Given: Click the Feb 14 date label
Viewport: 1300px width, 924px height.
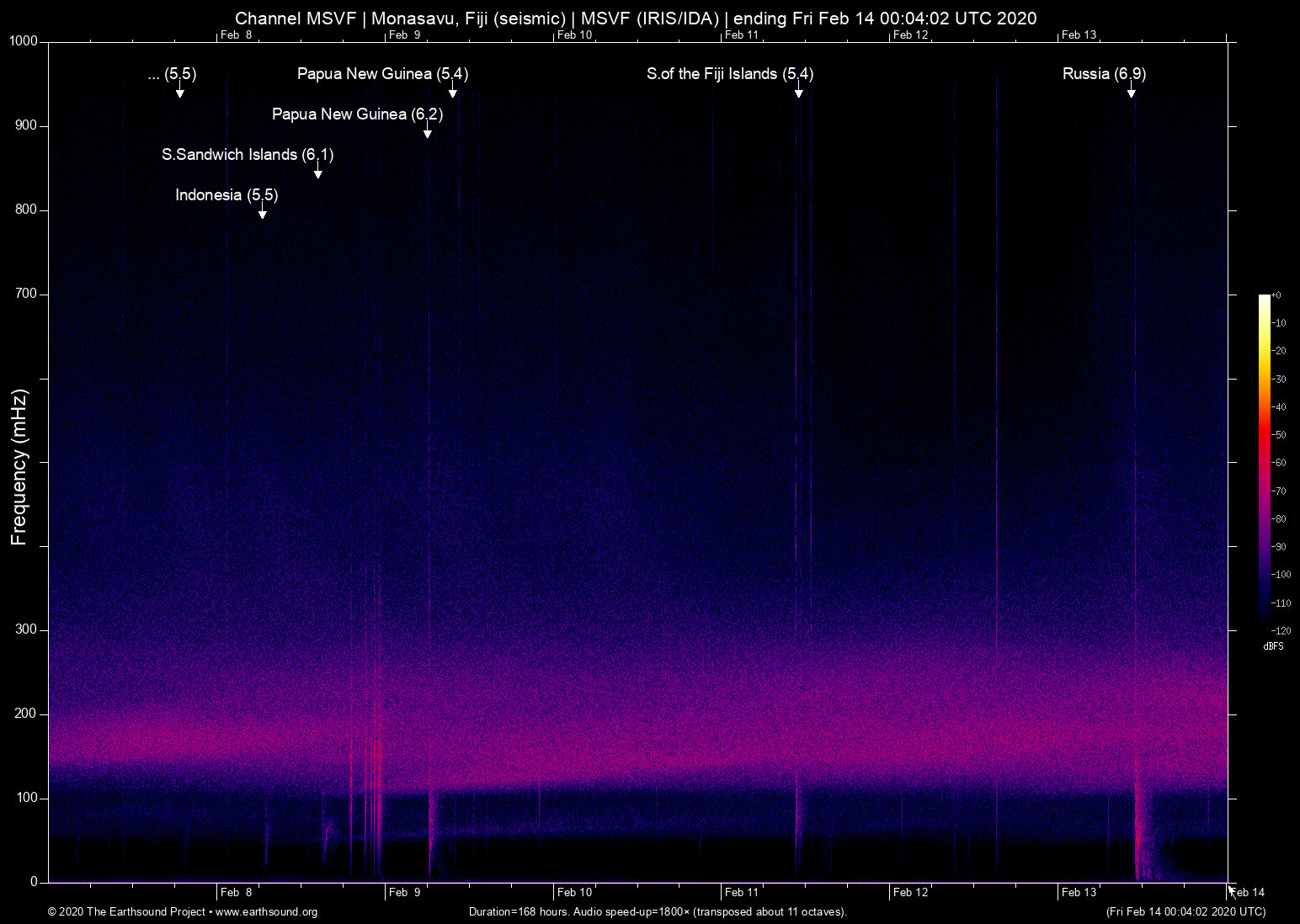Looking at the screenshot, I should point(1248,893).
